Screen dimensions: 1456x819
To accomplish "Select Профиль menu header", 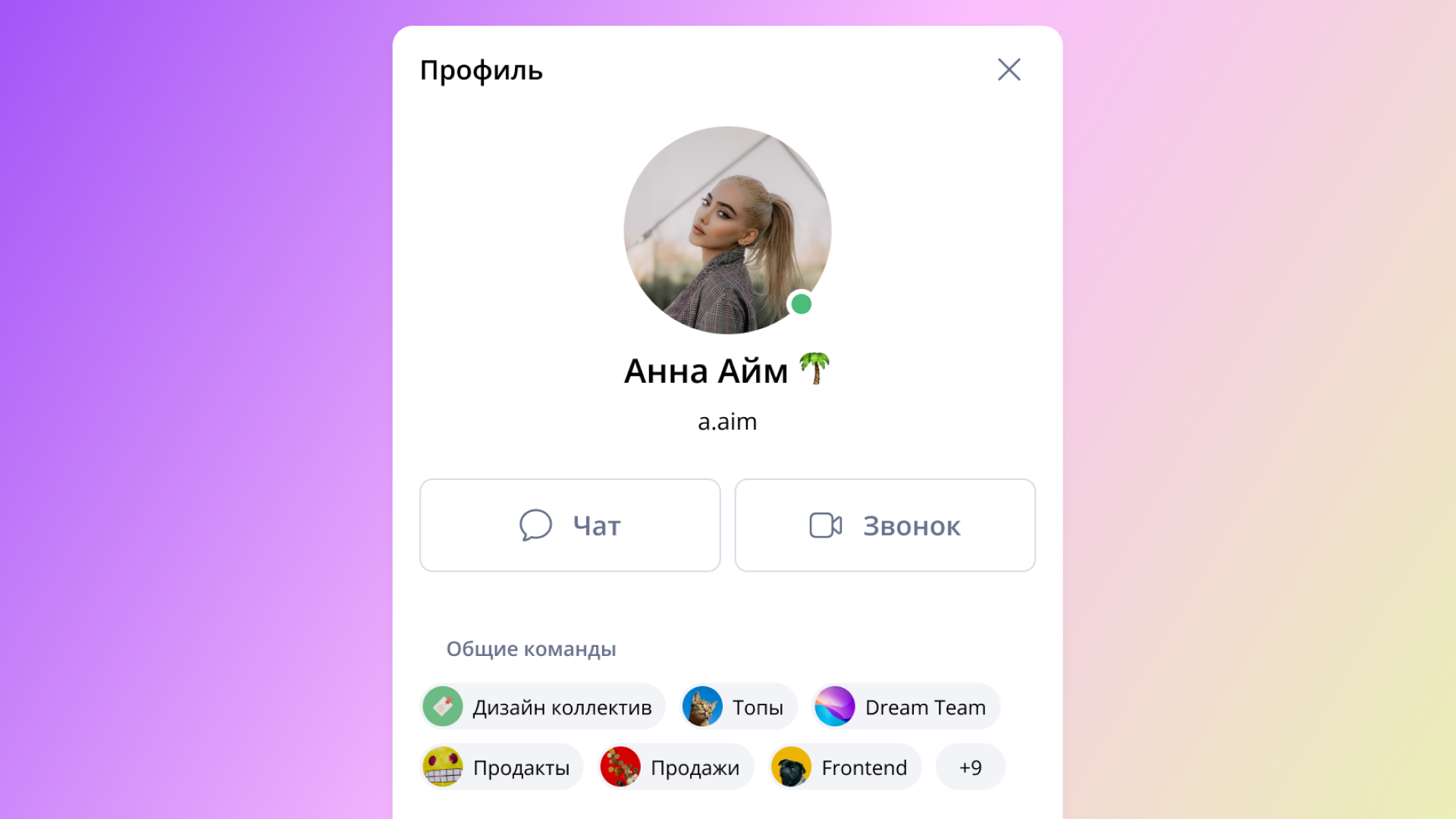I will click(479, 69).
